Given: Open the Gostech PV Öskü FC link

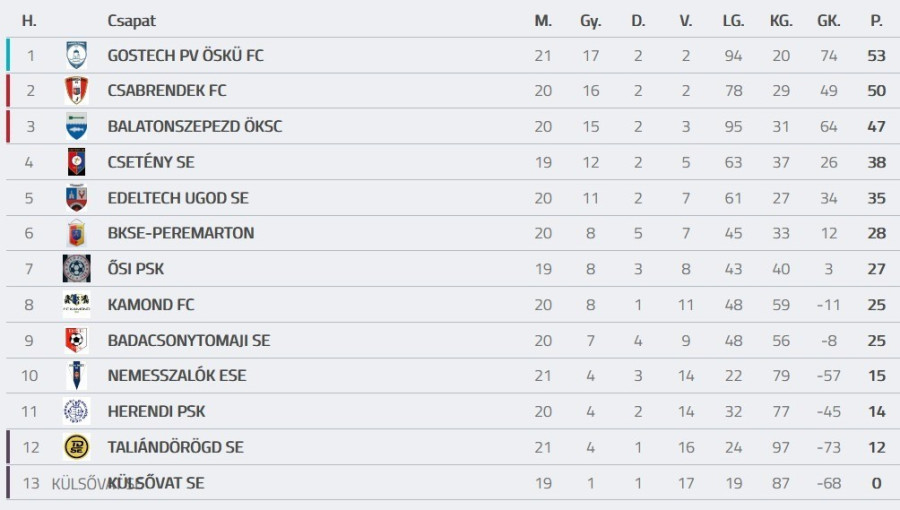Looking at the screenshot, I should [185, 56].
